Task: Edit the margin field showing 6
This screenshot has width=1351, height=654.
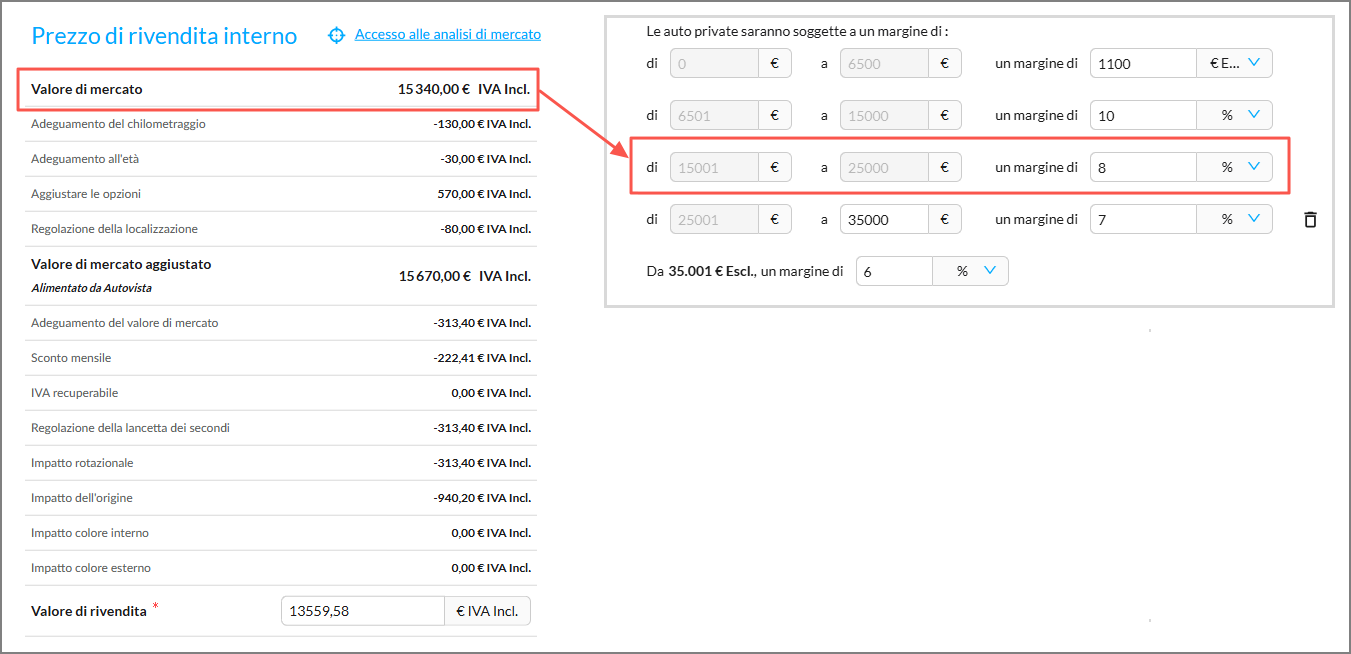Action: point(895,271)
